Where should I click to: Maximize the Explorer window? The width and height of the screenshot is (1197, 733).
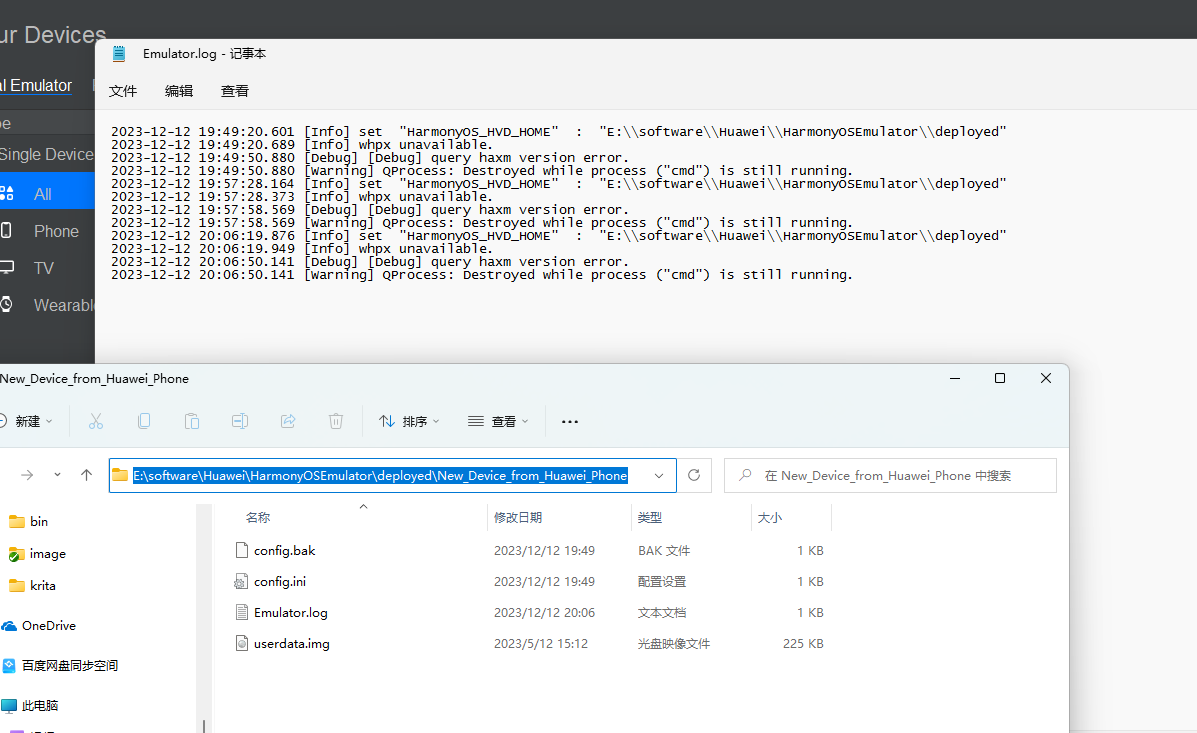pyautogui.click(x=1000, y=379)
